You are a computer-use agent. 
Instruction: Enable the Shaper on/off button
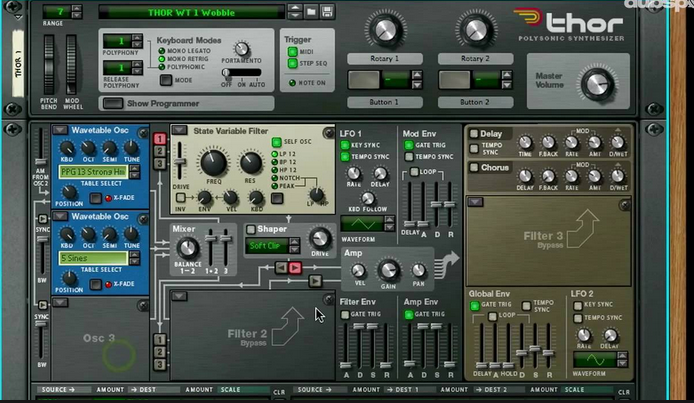[253, 230]
